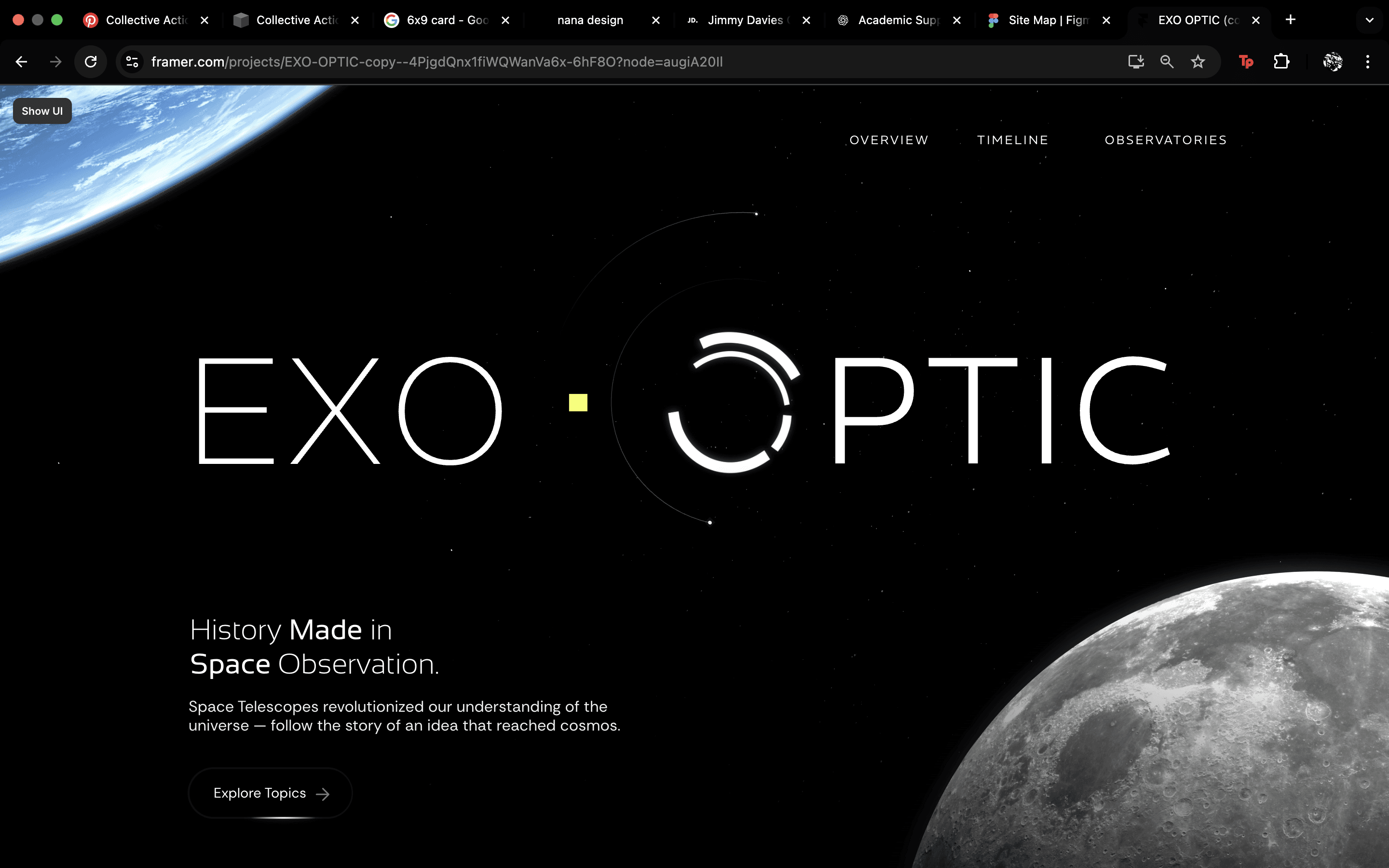Click the Show UI button
Image resolution: width=1389 pixels, height=868 pixels.
42,111
